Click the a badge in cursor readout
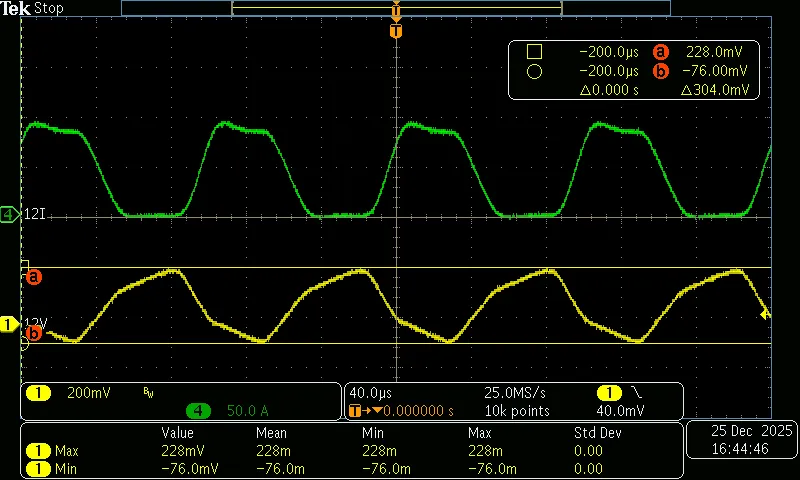This screenshot has width=800, height=480. [x=661, y=52]
